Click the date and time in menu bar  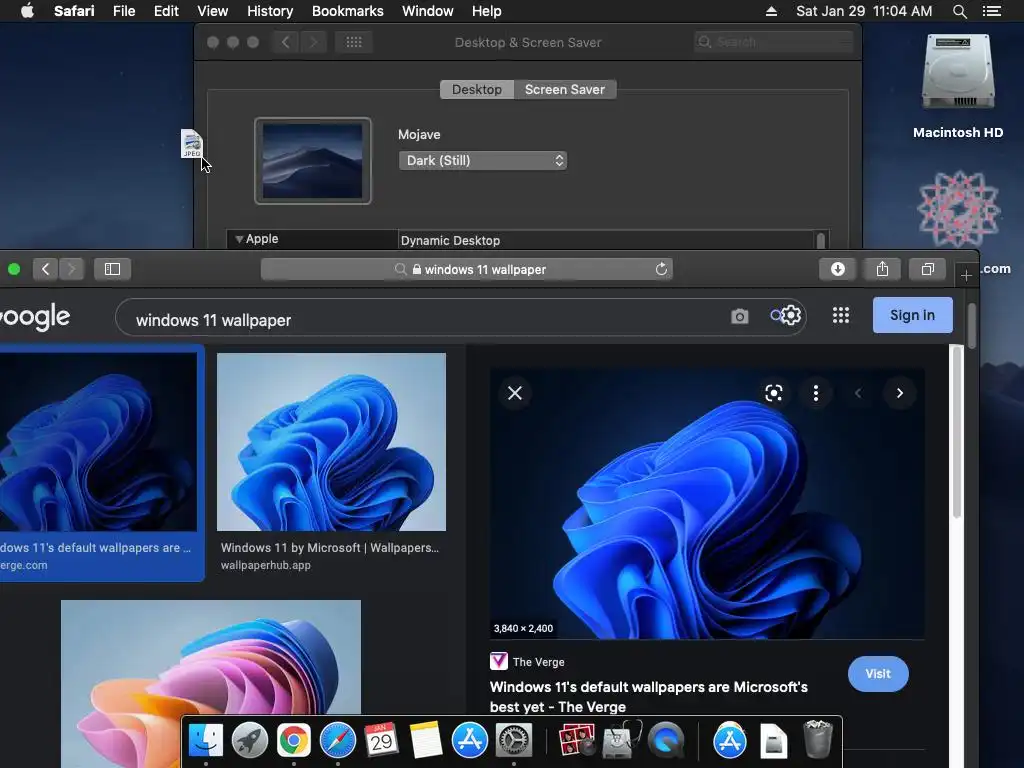[864, 11]
